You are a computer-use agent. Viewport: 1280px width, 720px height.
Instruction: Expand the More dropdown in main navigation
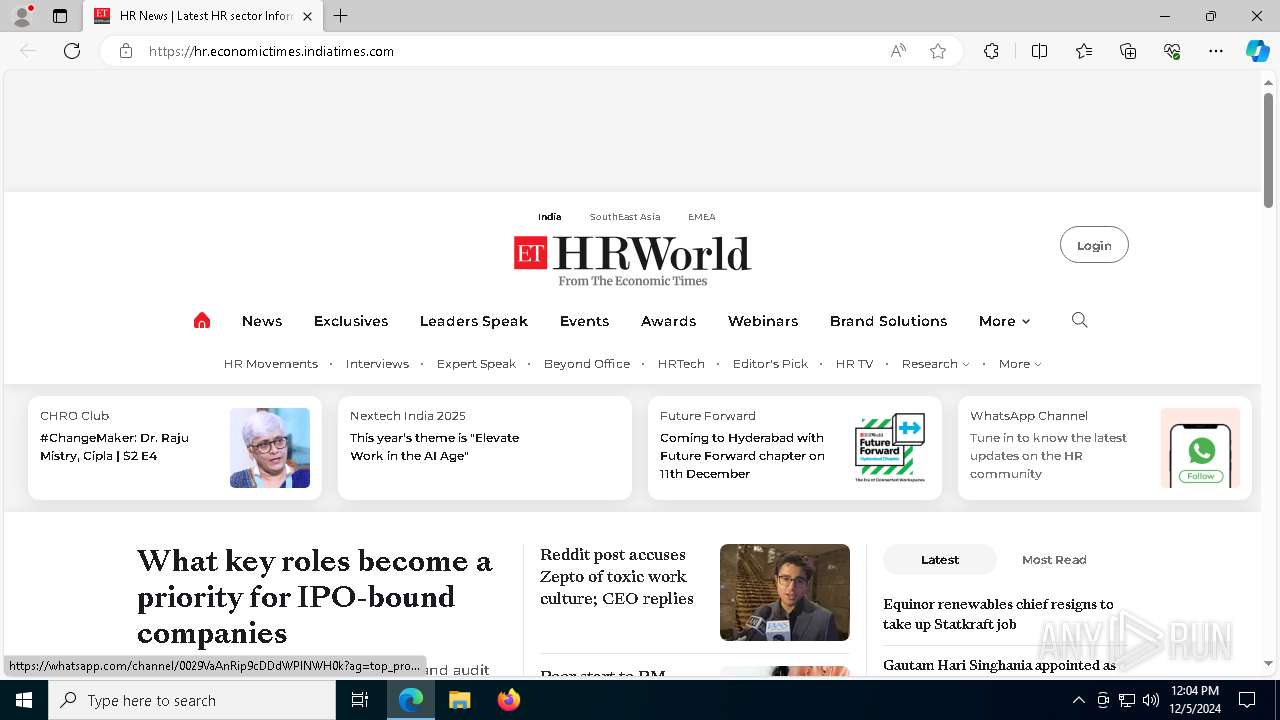pos(1004,321)
